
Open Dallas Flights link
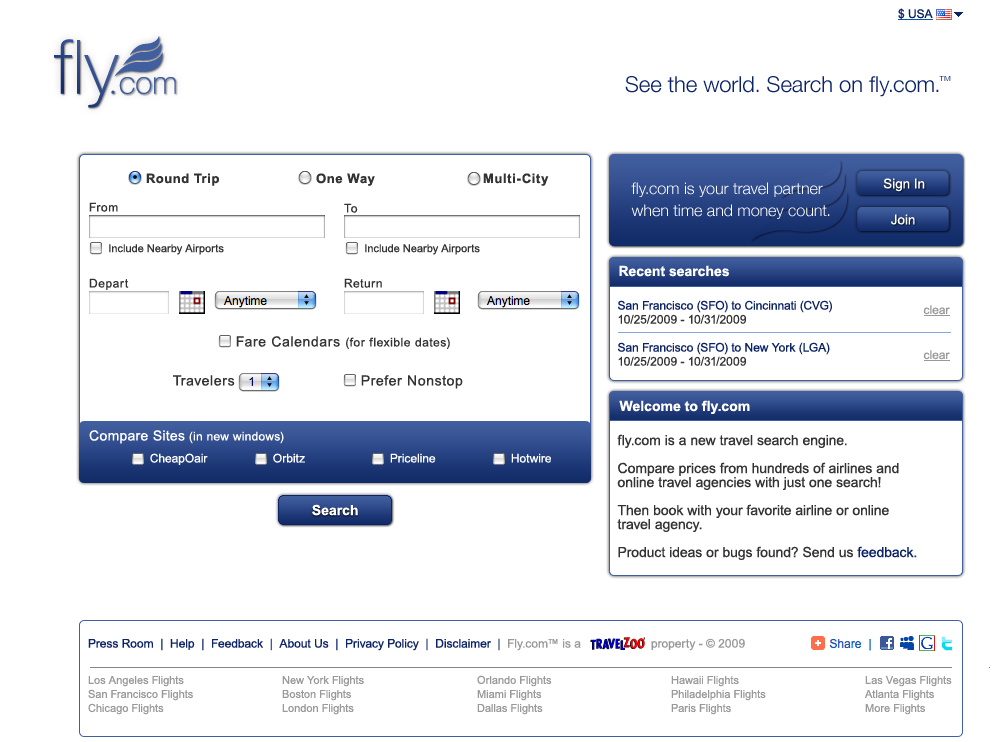510,708
